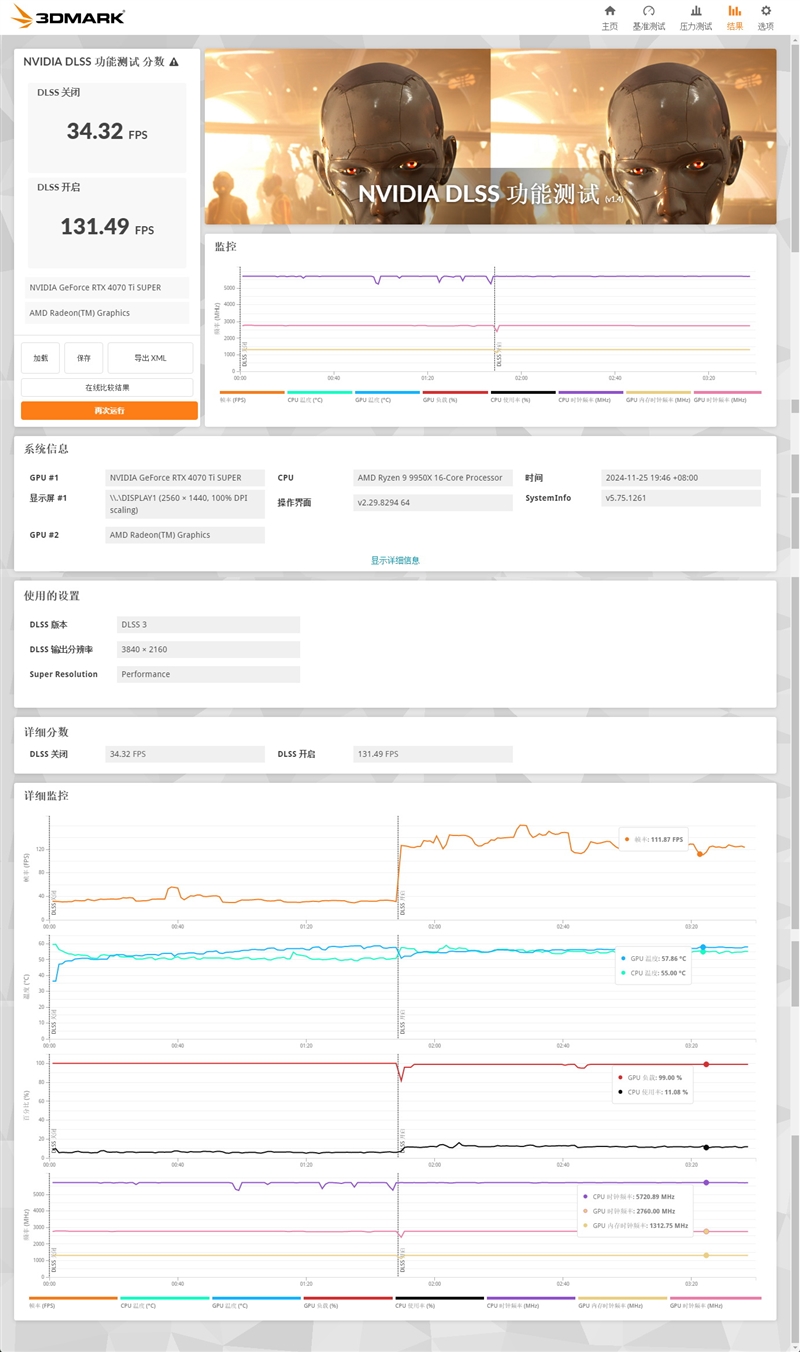Open the DLSS 版本 selector showing DLSS 3

coord(207,624)
